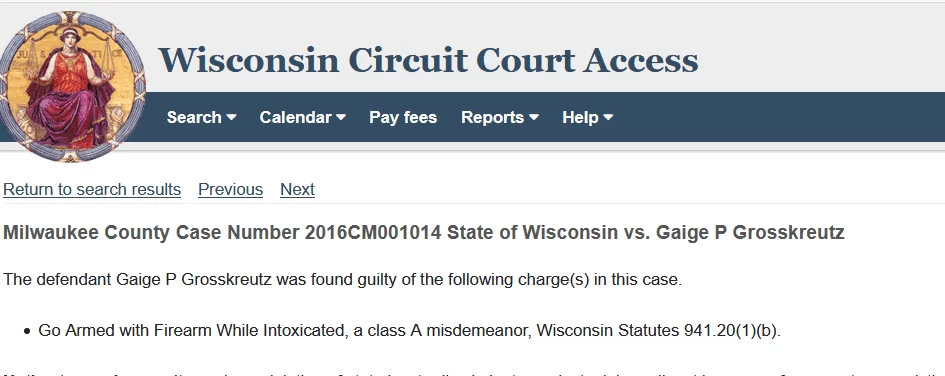Viewport: 945px width, 376px height.
Task: Go to the Previous case link
Action: pos(231,189)
